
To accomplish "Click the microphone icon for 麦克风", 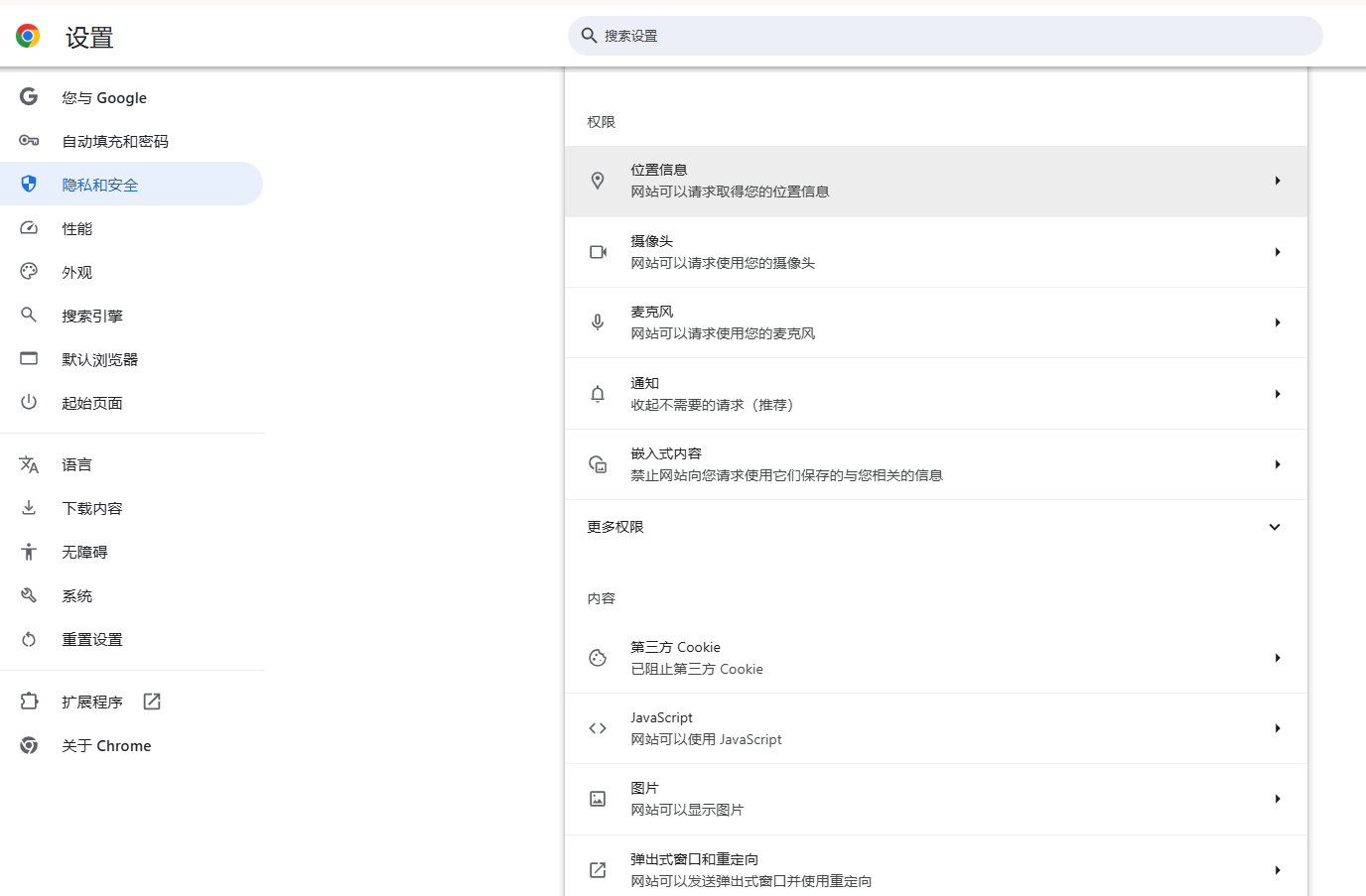I will 598,322.
